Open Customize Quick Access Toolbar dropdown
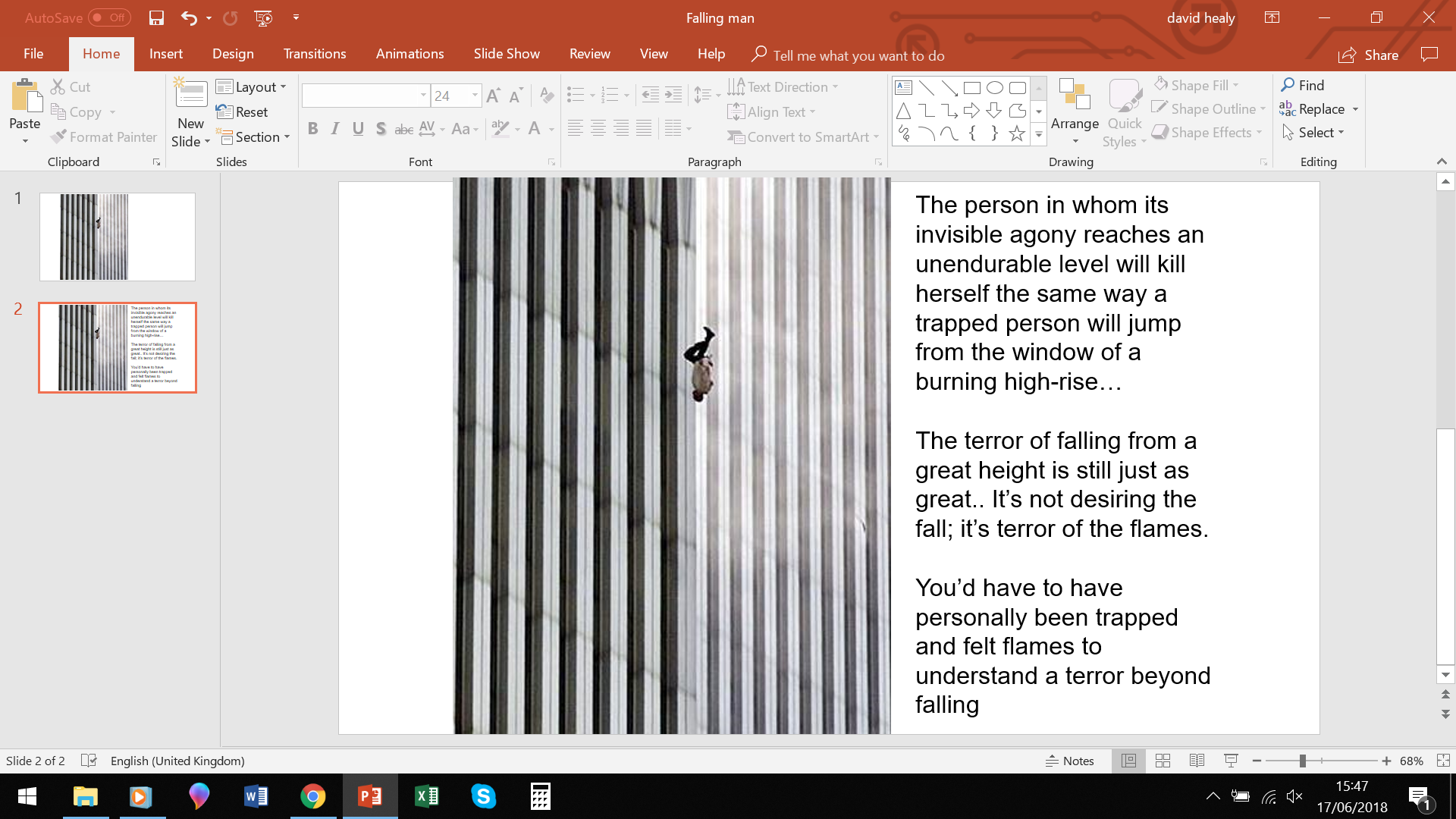 pos(296,17)
